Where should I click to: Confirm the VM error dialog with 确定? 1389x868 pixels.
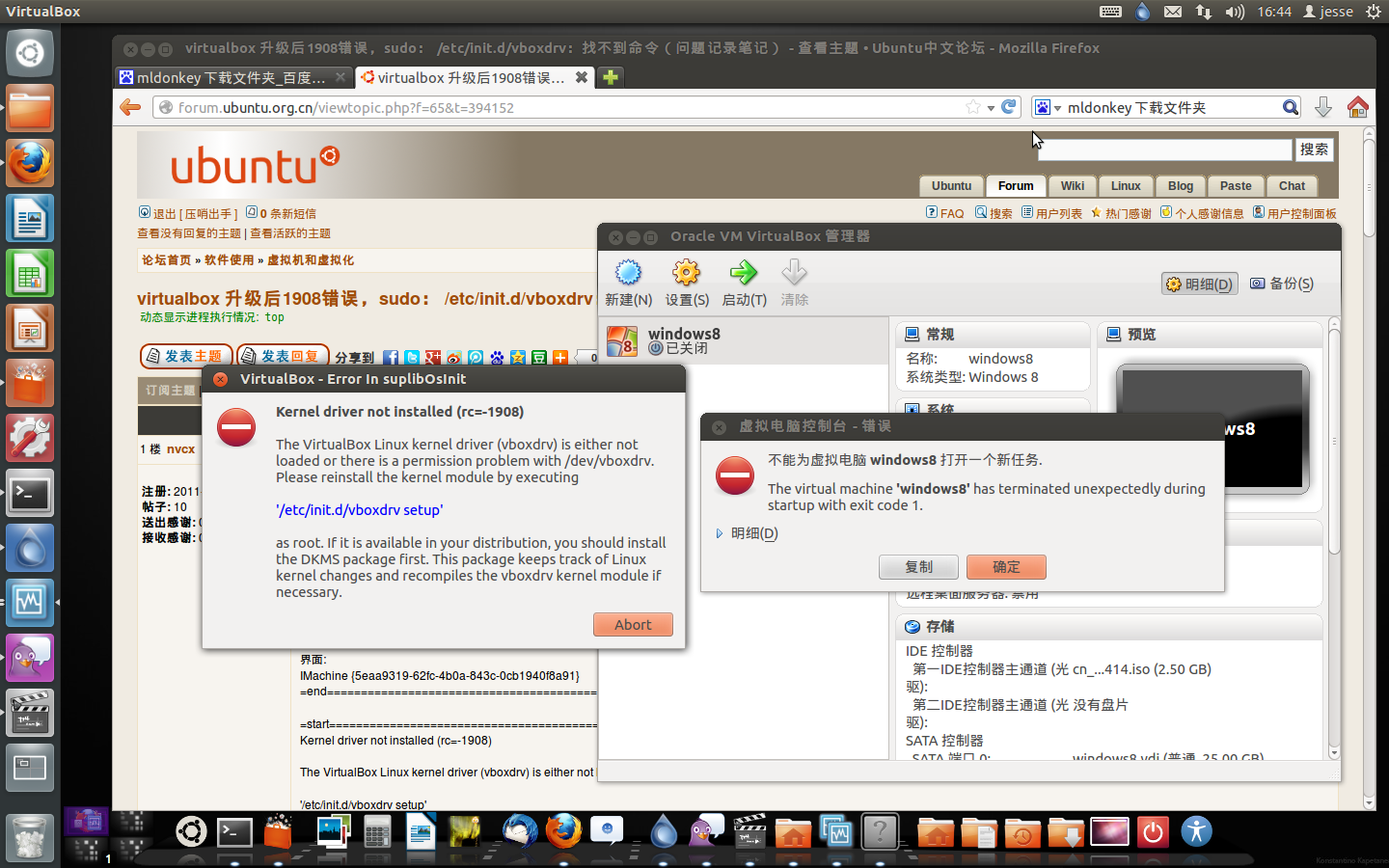coord(1006,567)
